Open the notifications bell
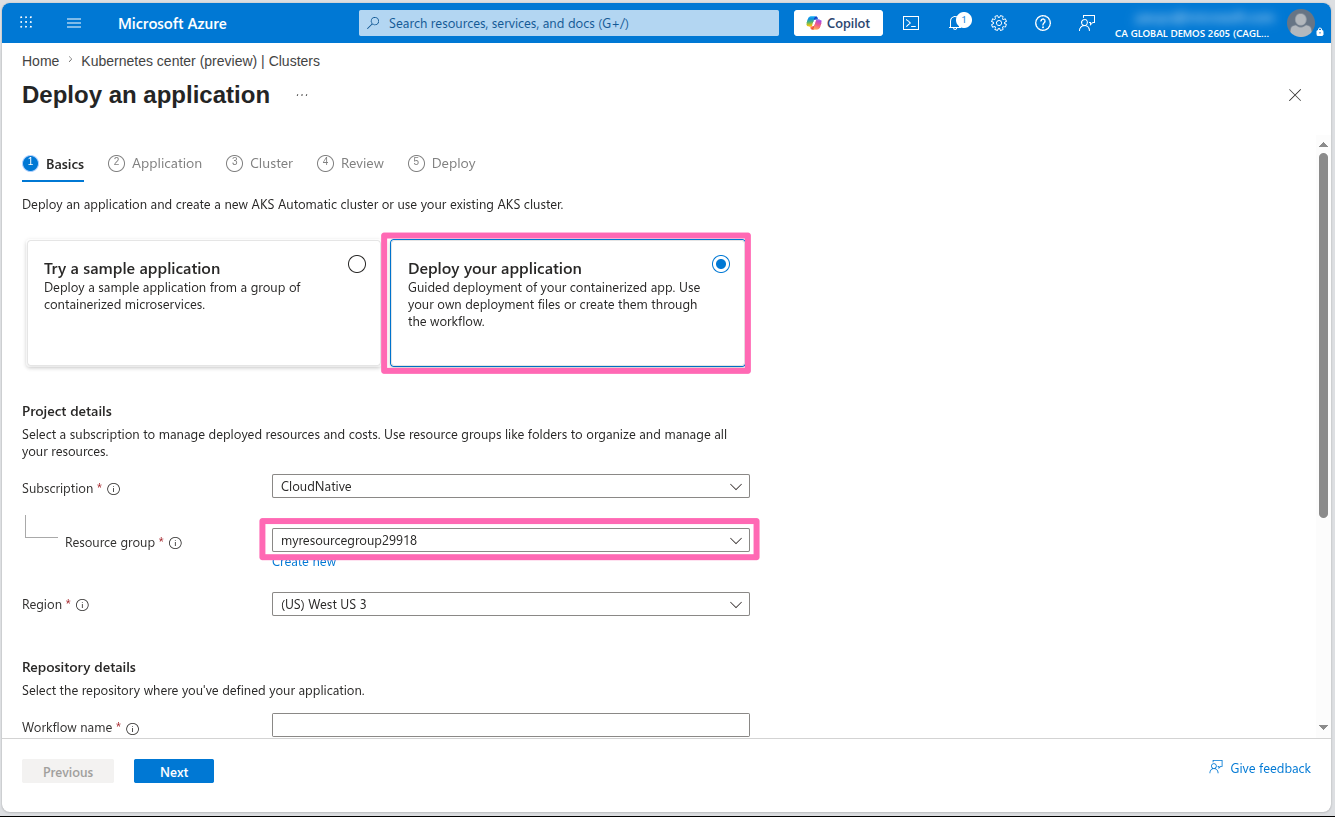The image size is (1335, 817). (x=956, y=22)
